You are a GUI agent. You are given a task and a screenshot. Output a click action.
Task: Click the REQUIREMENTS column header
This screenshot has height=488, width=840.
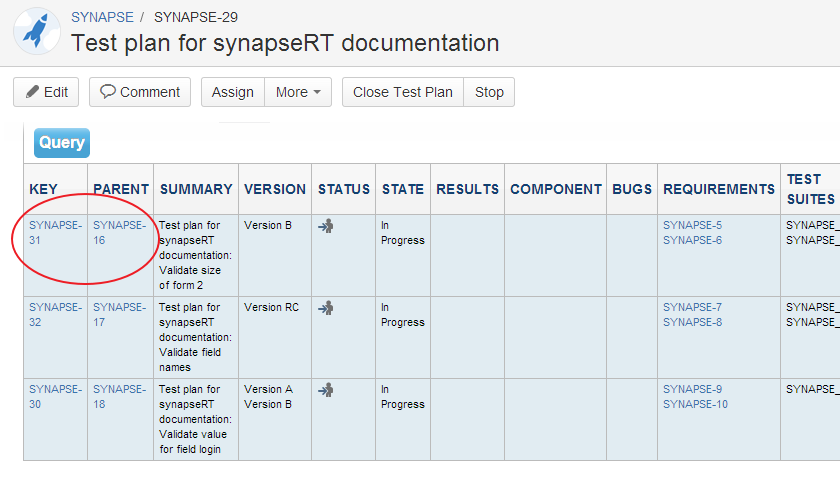pyautogui.click(x=719, y=189)
